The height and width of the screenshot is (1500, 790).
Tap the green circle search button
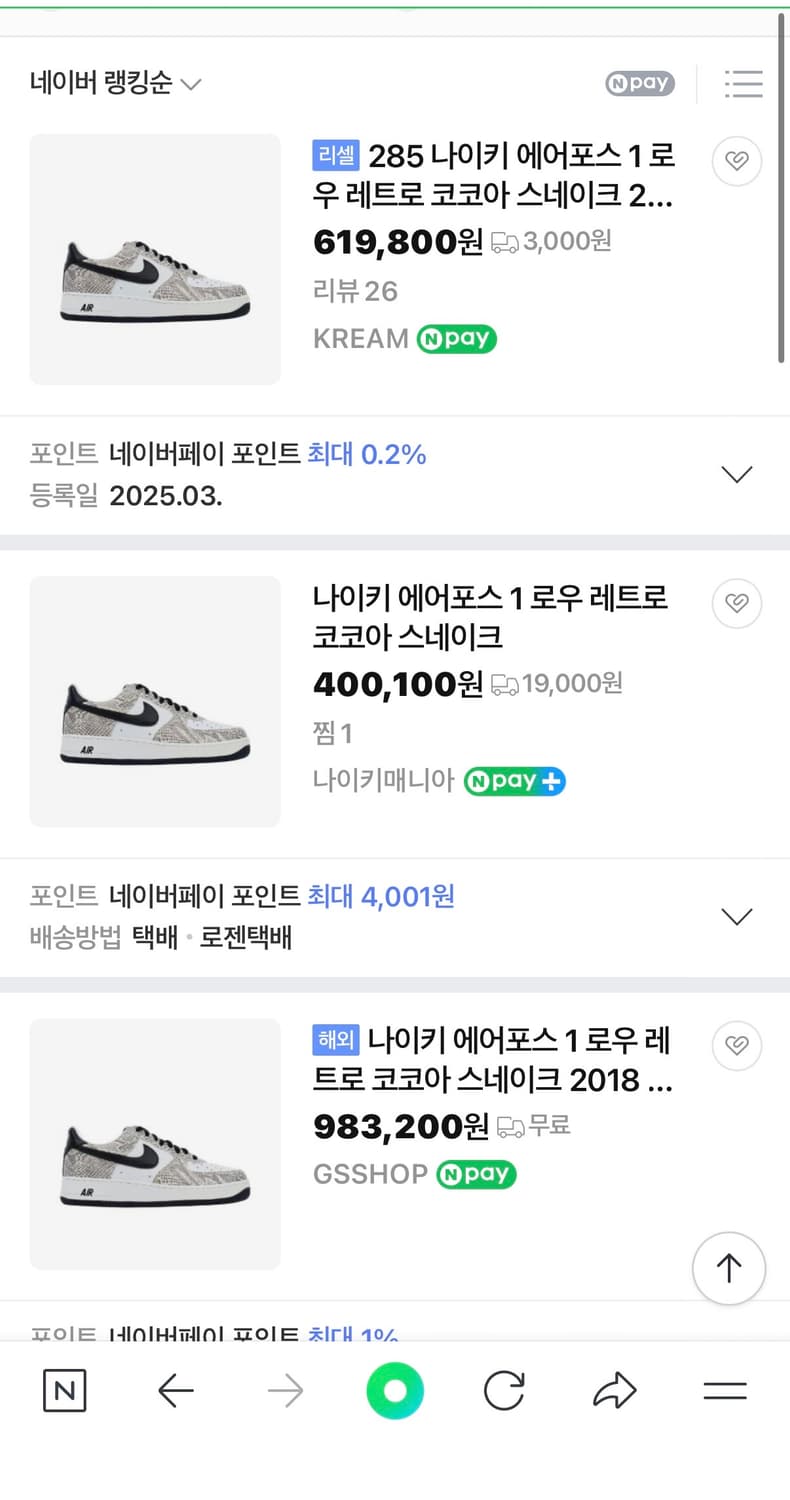coord(395,1391)
